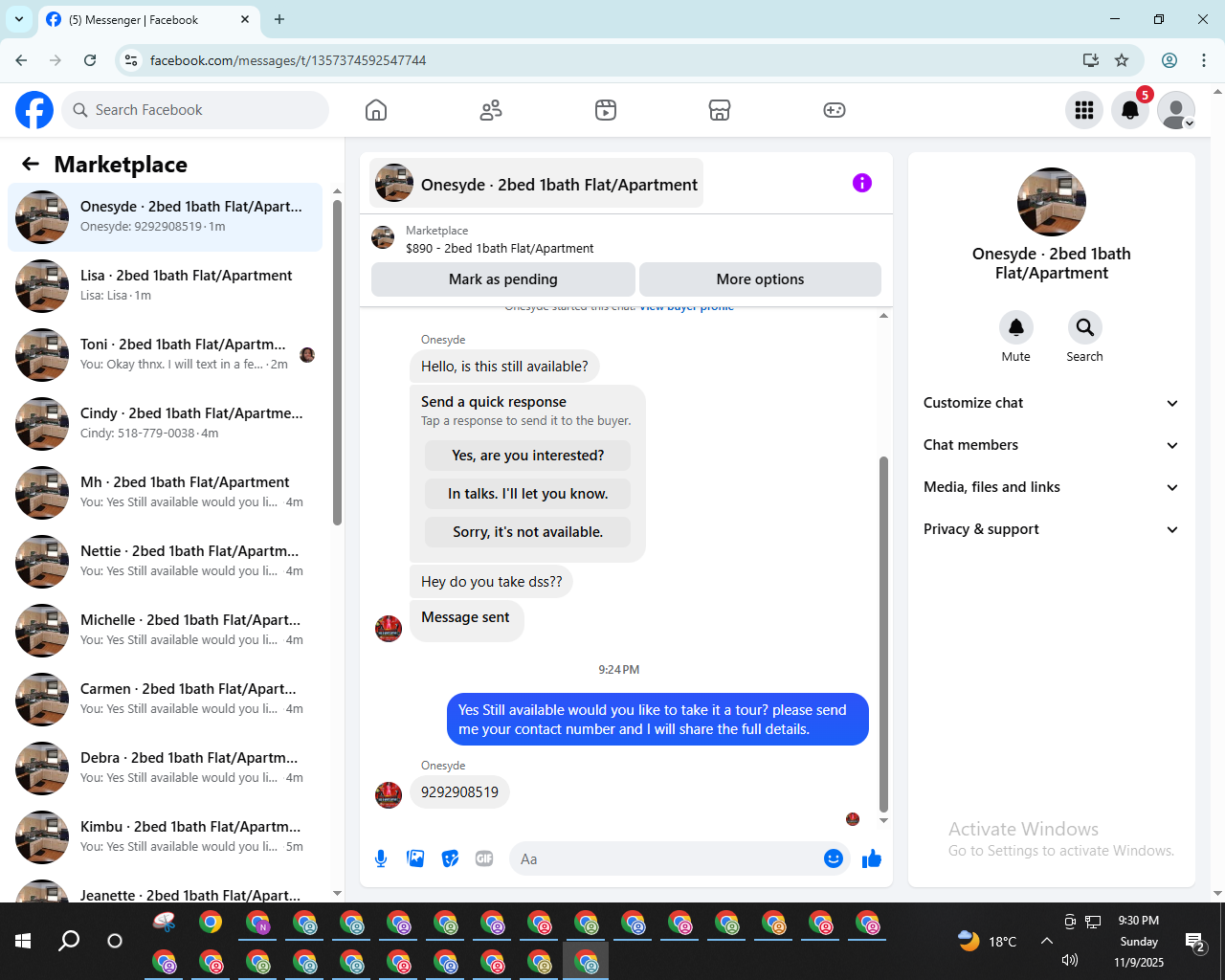
Task: Open the Gaming controller icon
Action: 835,110
